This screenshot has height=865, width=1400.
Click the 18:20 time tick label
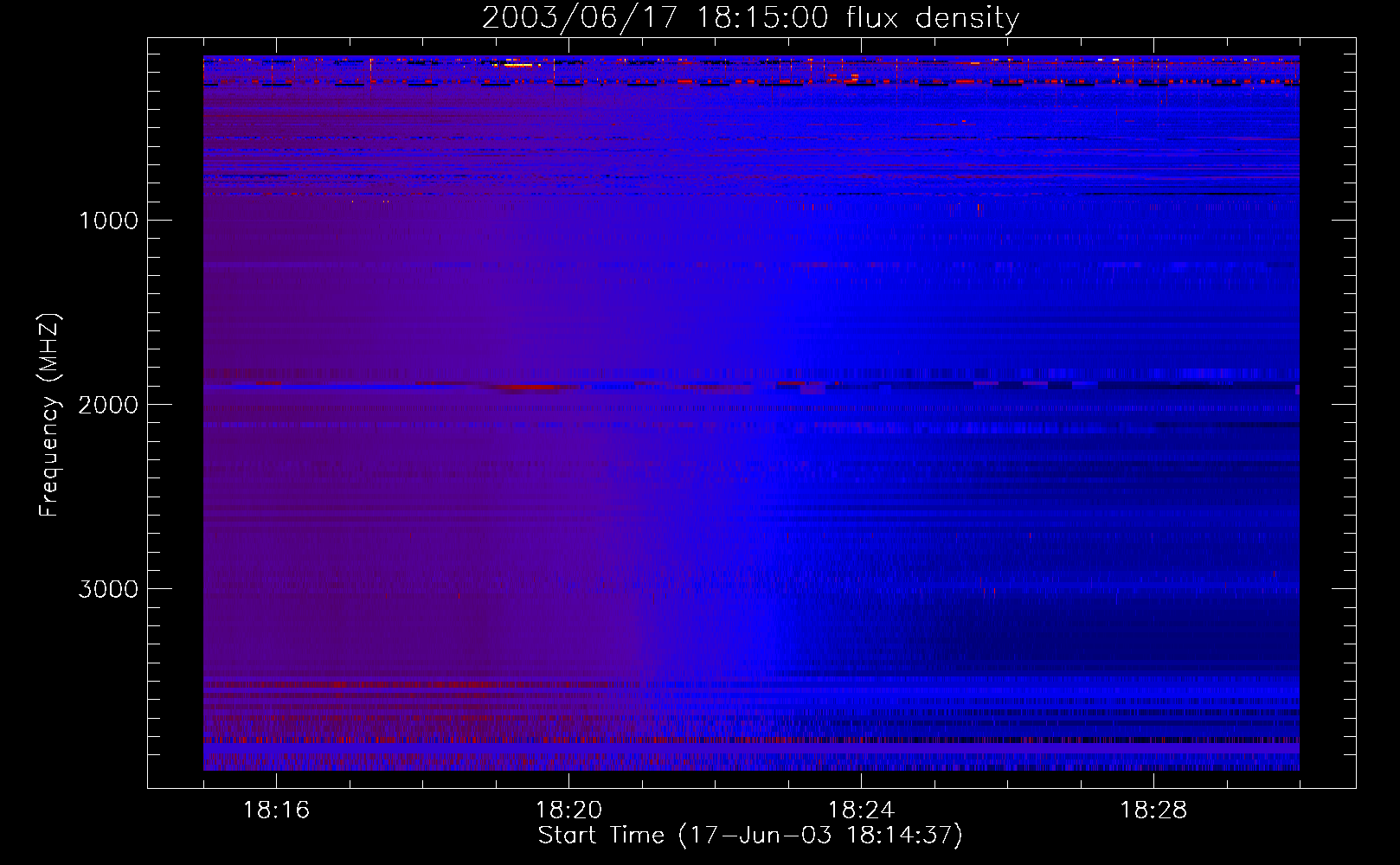tap(568, 811)
